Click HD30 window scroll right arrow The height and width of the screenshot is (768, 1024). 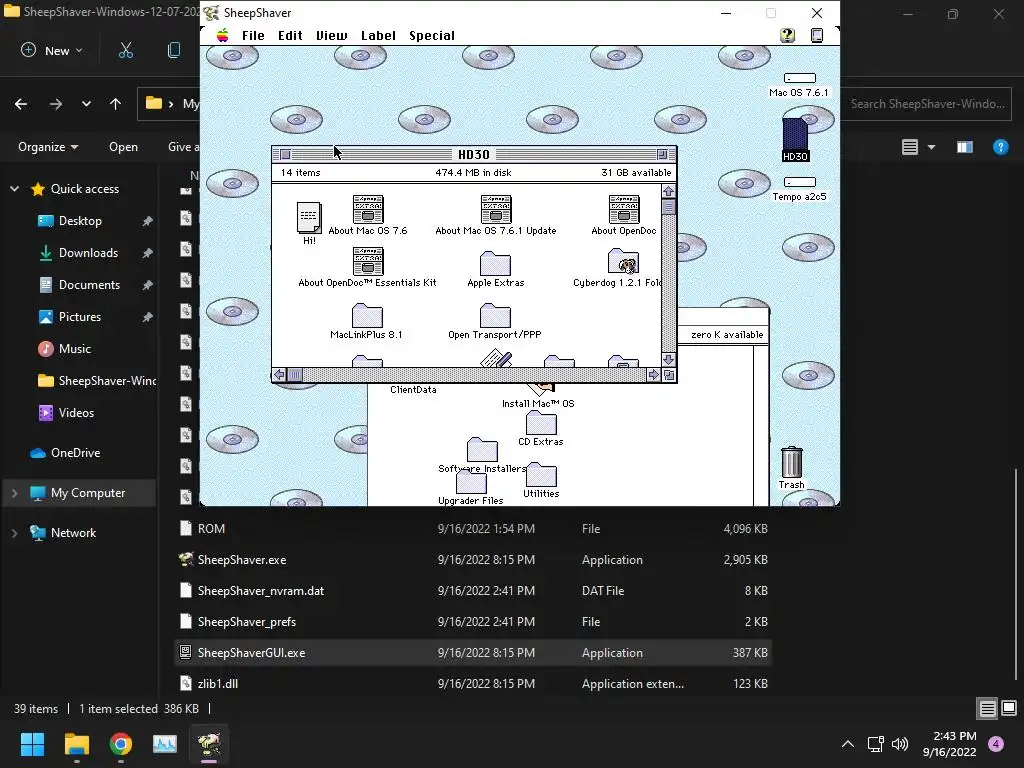(x=653, y=375)
